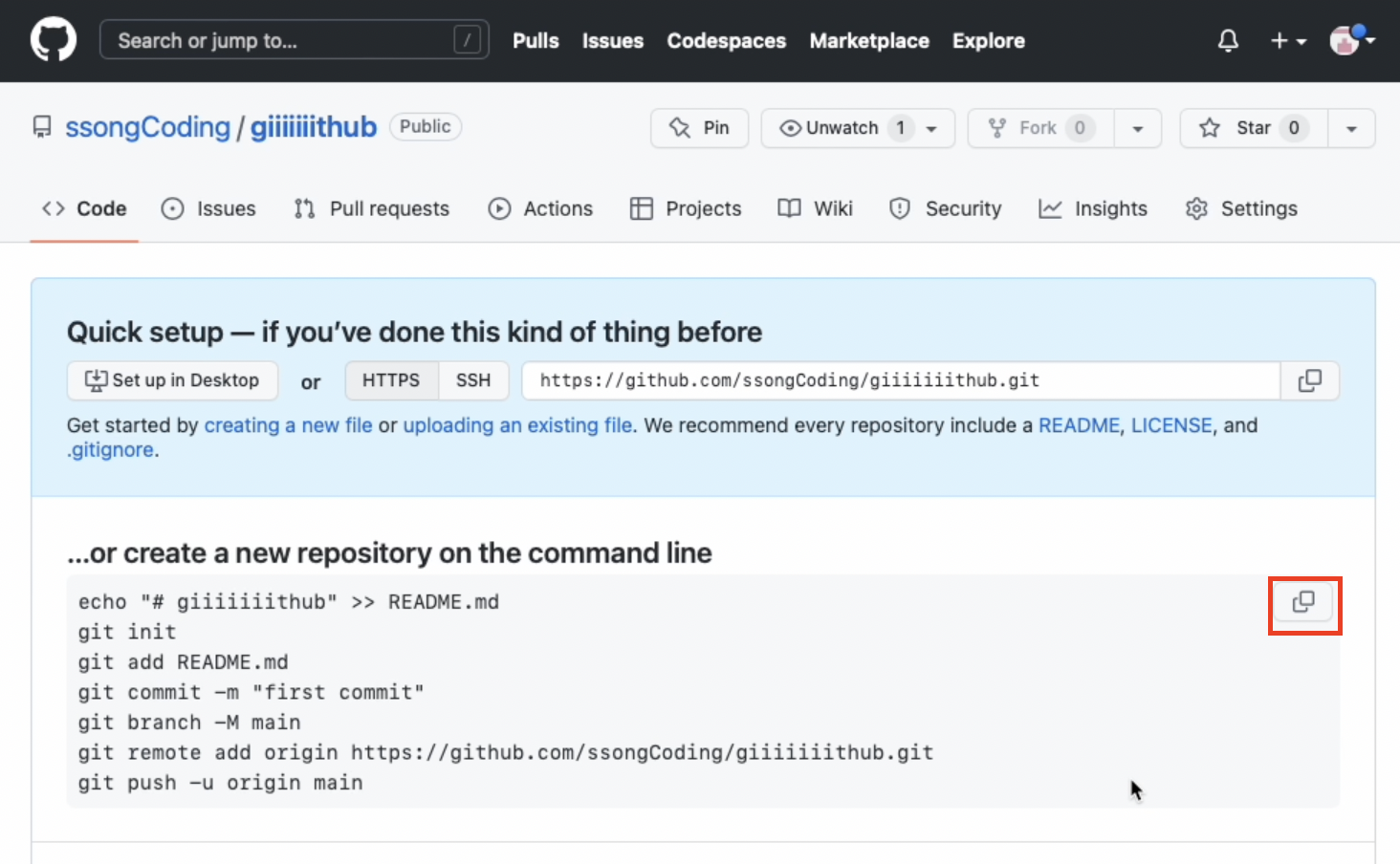Open the Star lists dropdown arrow
The height and width of the screenshot is (864, 1400).
coord(1351,128)
